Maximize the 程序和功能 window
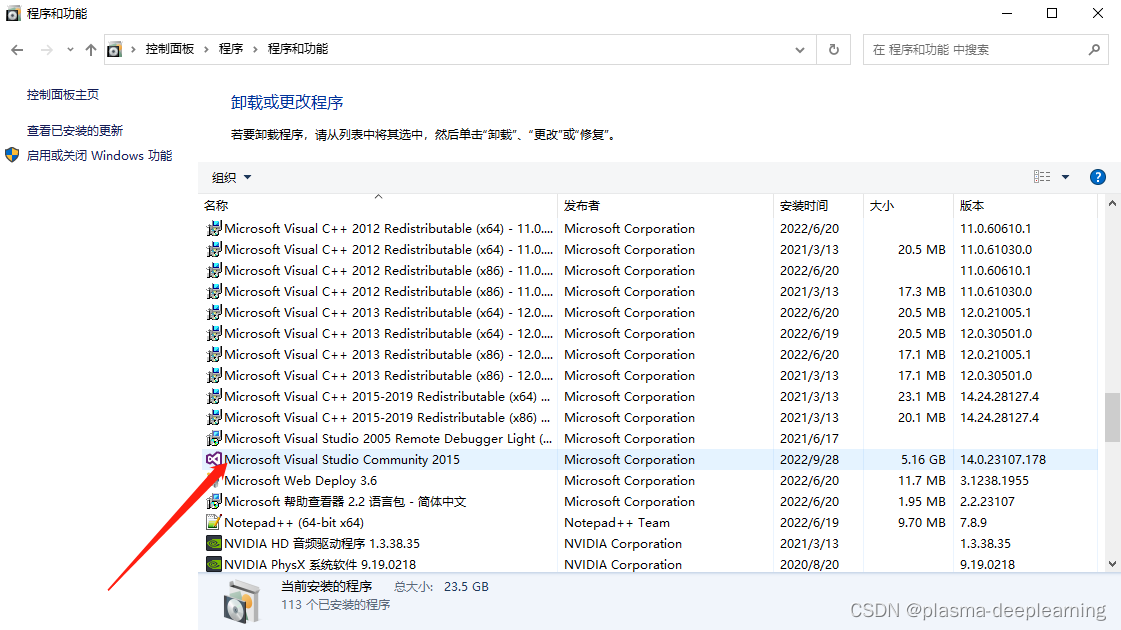Image resolution: width=1121 pixels, height=630 pixels. [x=1052, y=14]
